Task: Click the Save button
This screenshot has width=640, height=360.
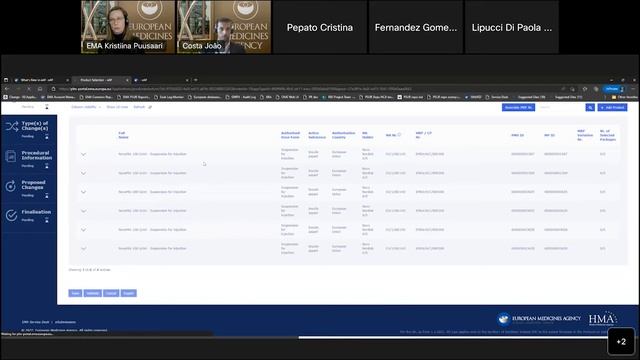Action: (x=75, y=293)
